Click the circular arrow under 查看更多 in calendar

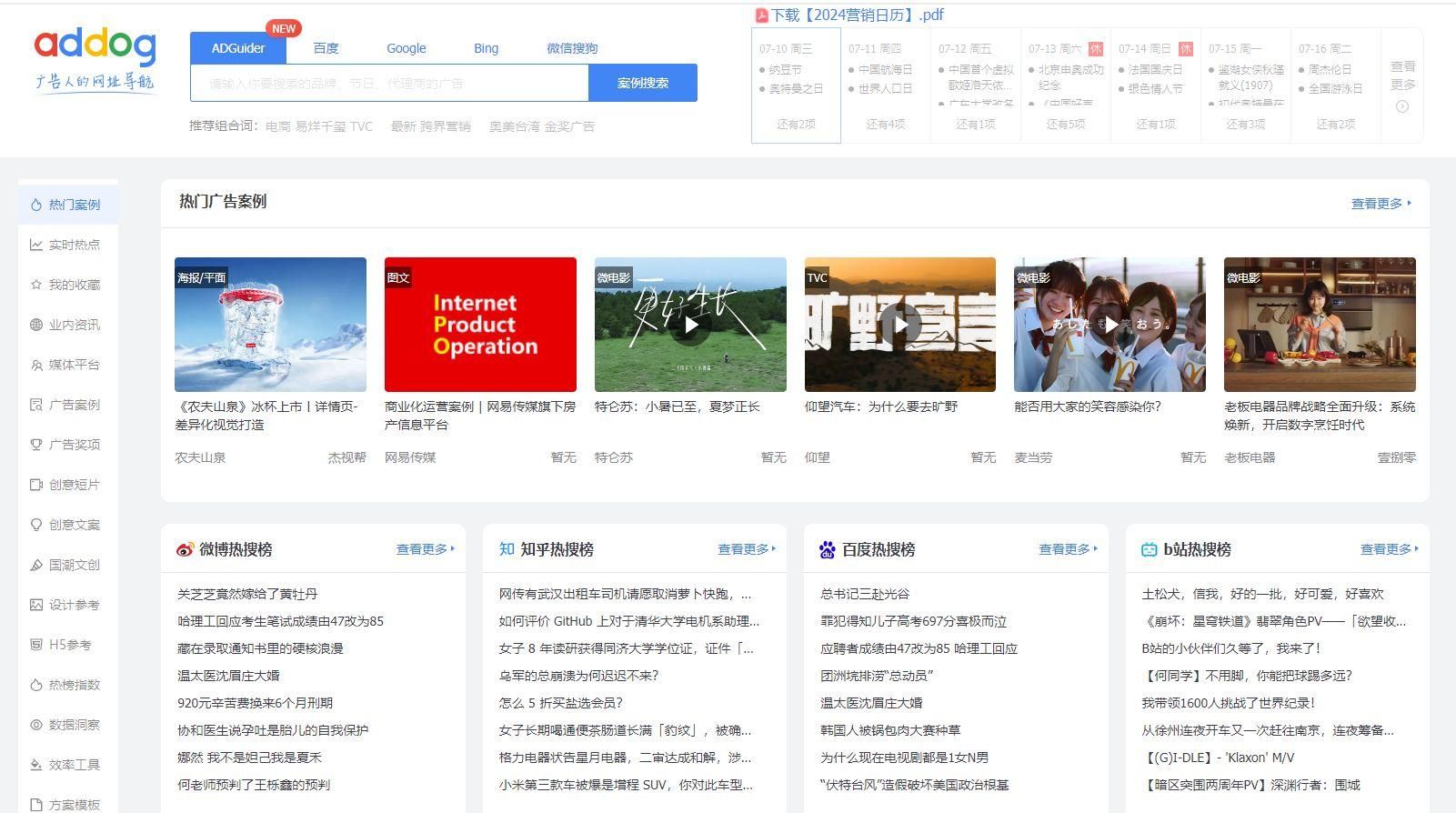[1402, 106]
